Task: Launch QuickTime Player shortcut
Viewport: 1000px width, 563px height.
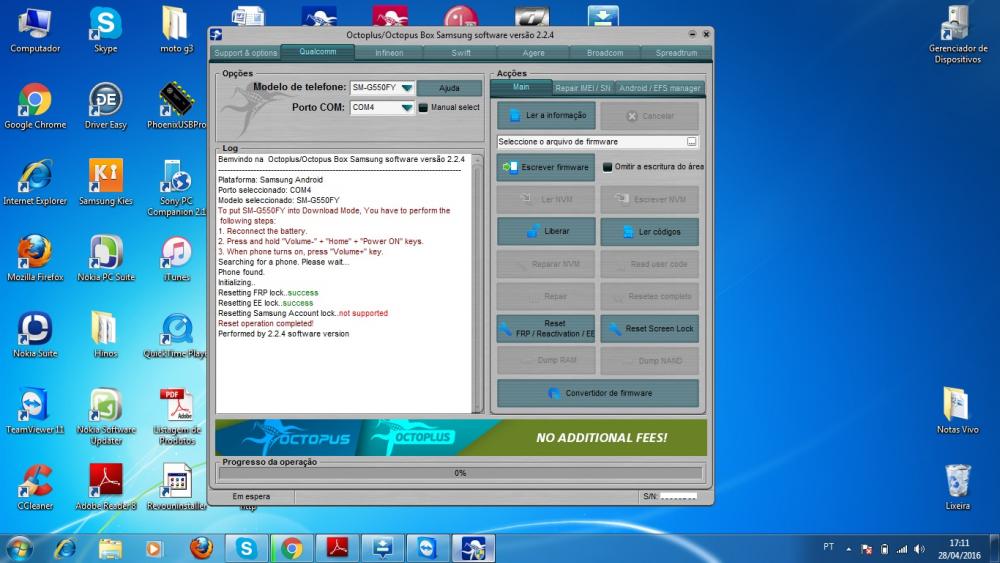Action: pyautogui.click(x=176, y=335)
